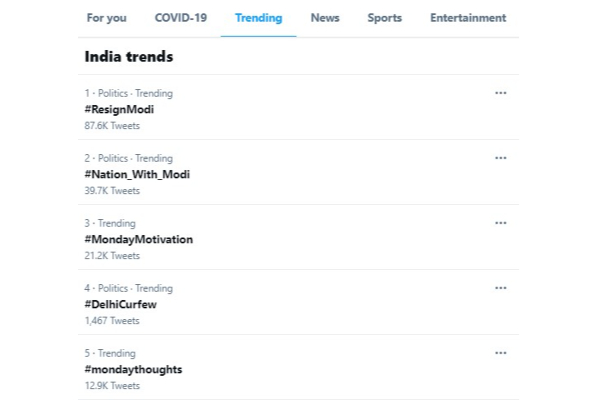Open the #mondaythoughts hashtag

click(x=133, y=369)
